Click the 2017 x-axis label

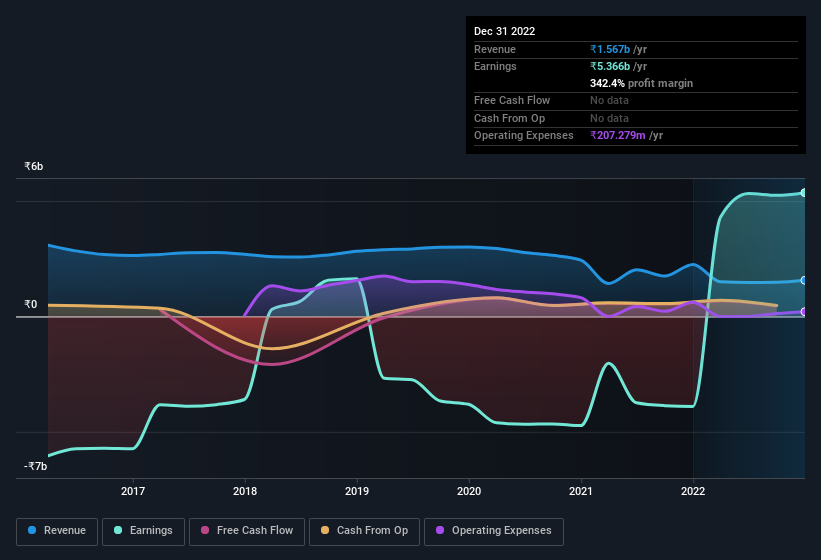click(x=133, y=491)
